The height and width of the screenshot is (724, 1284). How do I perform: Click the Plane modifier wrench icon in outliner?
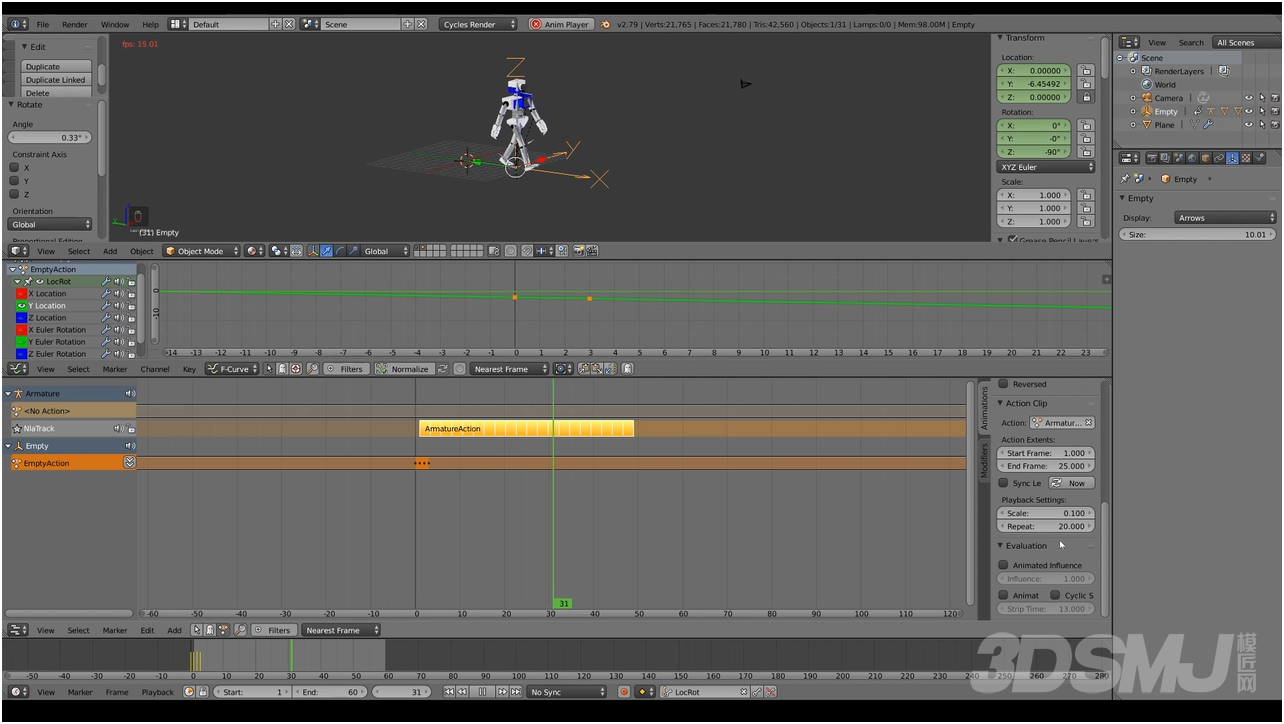tap(1208, 125)
